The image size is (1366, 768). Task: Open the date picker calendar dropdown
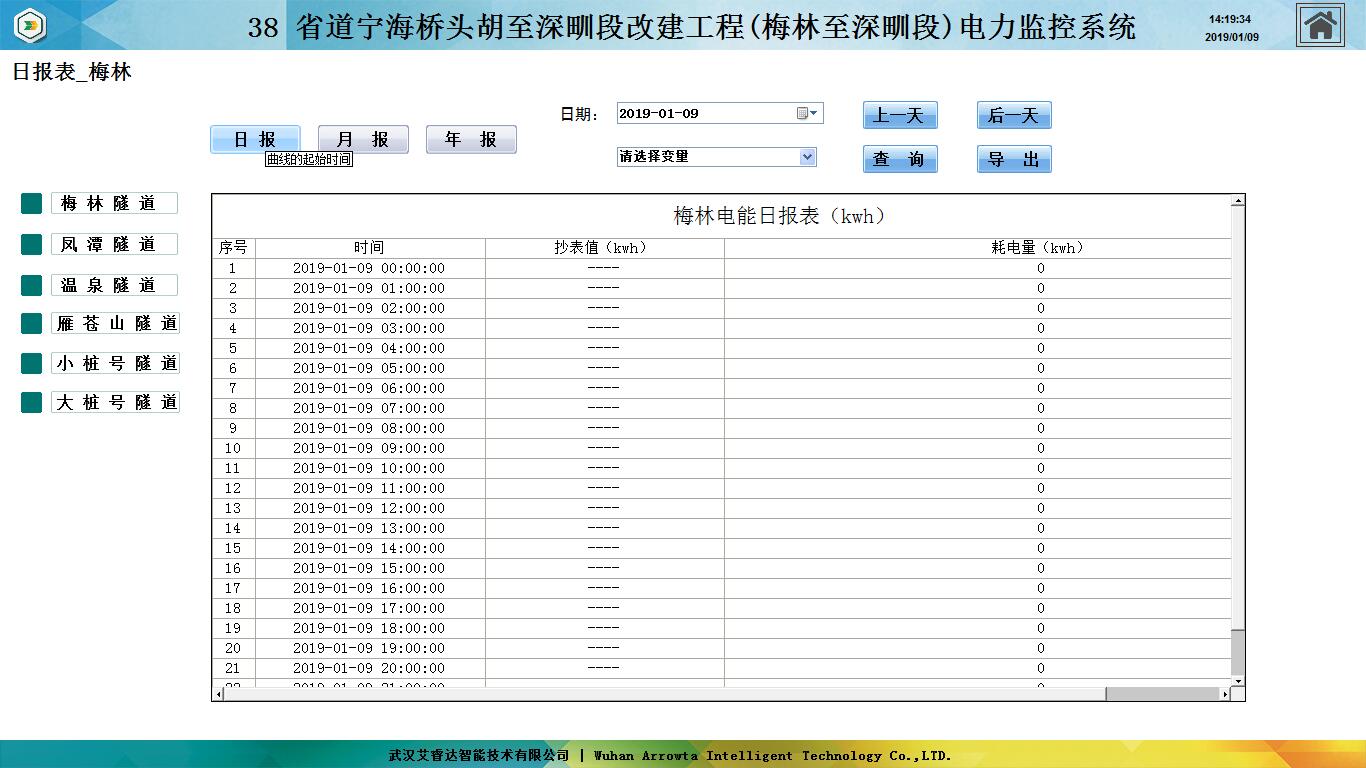coord(808,113)
